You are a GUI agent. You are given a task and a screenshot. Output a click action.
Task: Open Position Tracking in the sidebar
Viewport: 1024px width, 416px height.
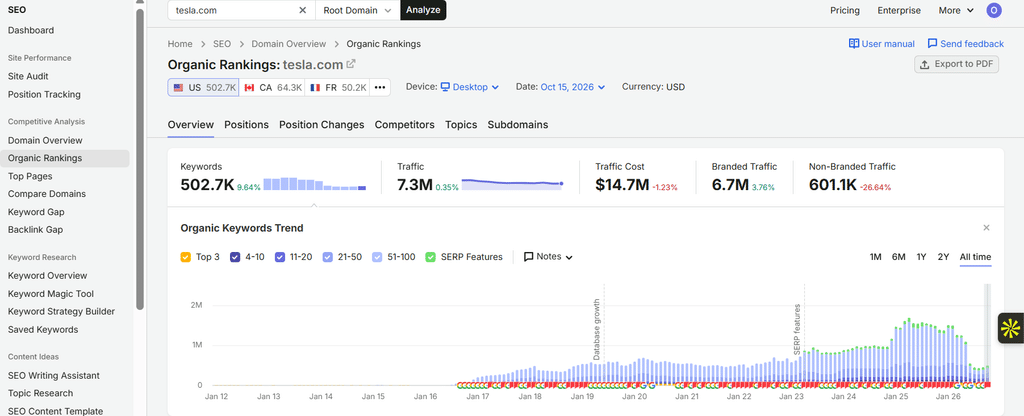(x=44, y=95)
